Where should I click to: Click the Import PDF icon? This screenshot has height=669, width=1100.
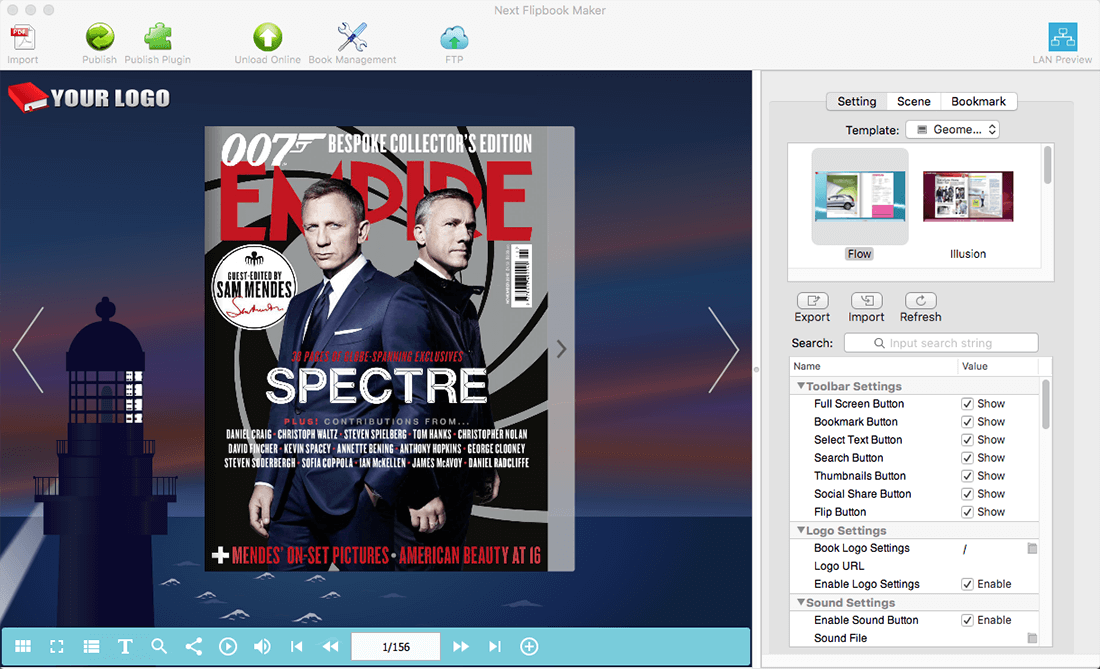(22, 38)
